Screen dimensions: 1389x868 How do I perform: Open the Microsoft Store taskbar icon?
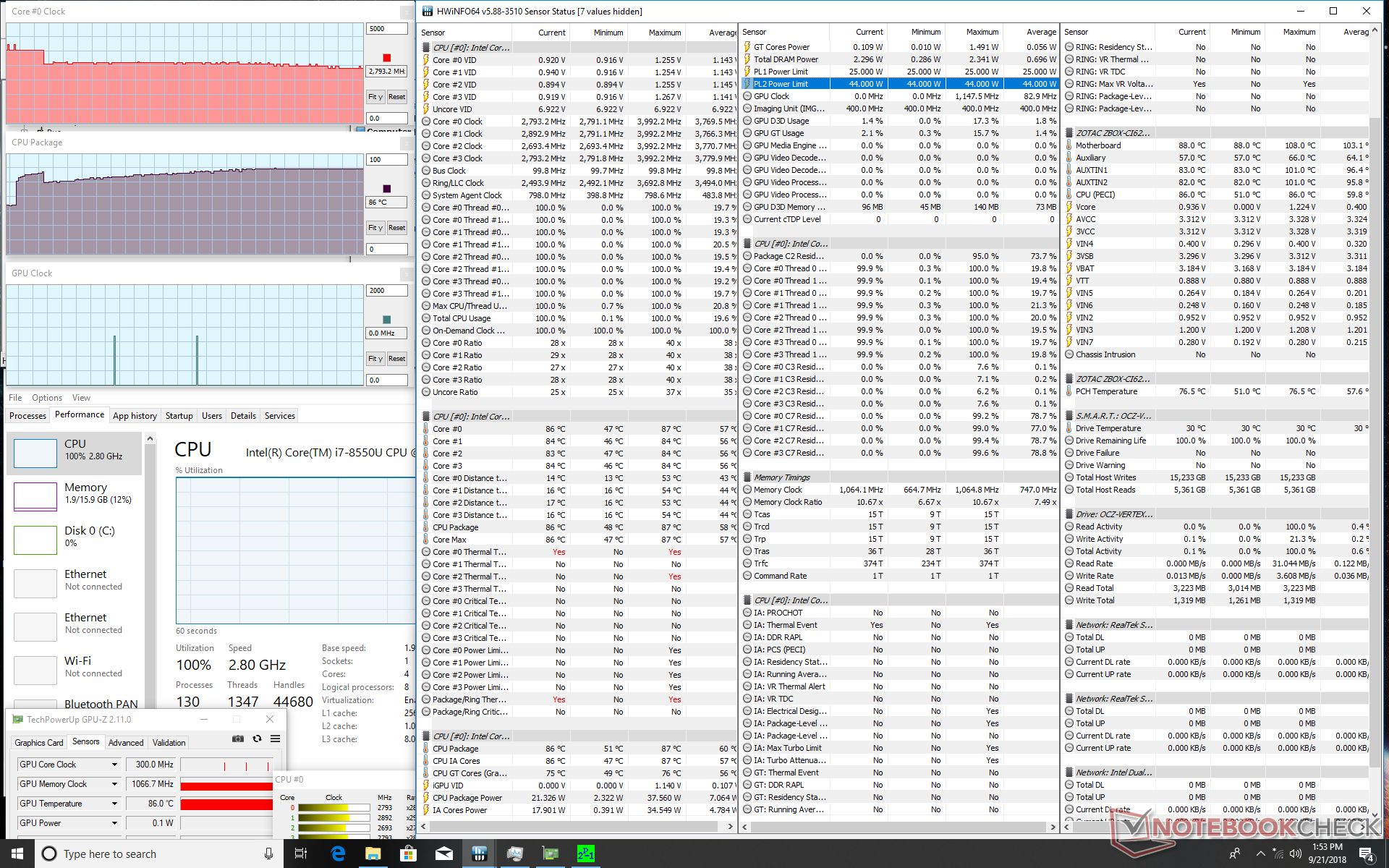(x=408, y=854)
